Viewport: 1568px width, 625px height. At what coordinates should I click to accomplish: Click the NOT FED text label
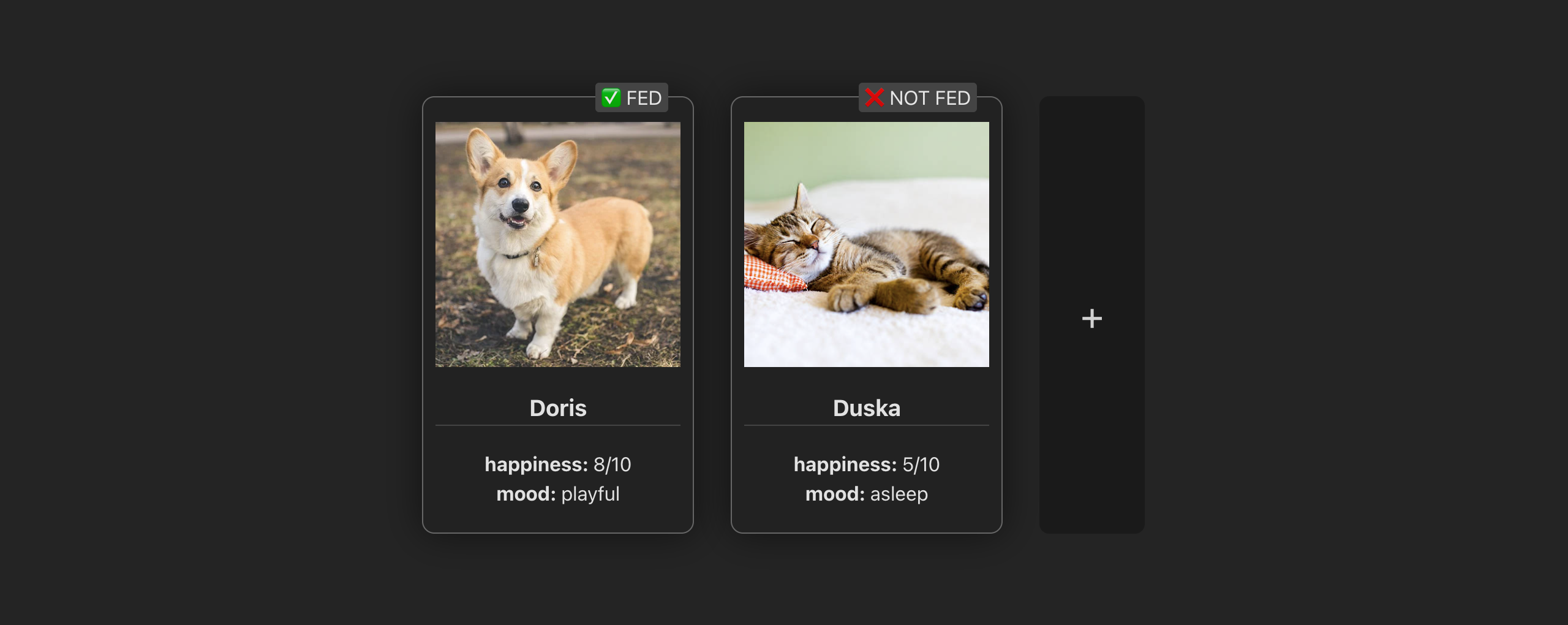coord(930,98)
